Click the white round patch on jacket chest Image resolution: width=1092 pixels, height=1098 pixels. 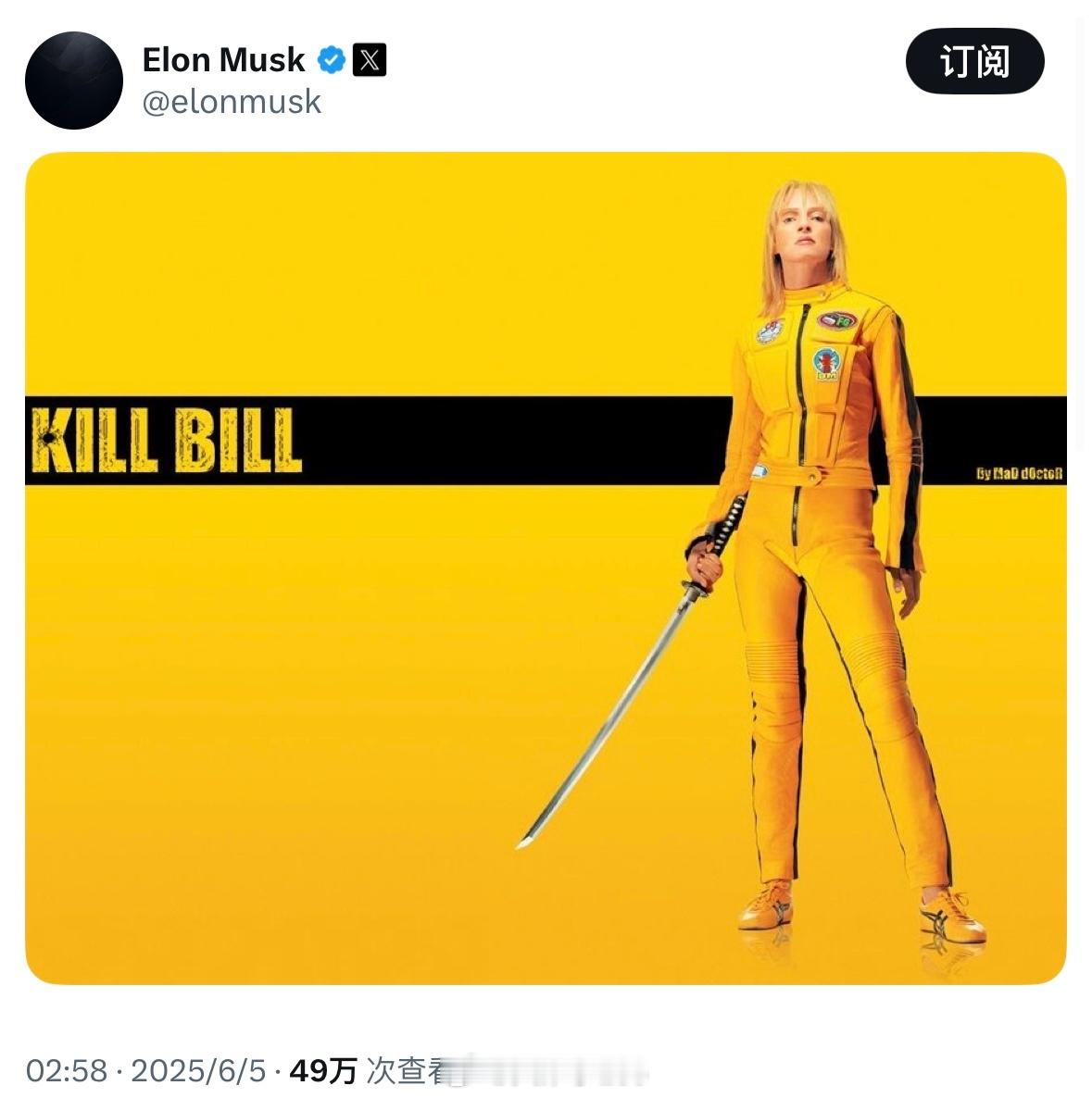point(770,331)
